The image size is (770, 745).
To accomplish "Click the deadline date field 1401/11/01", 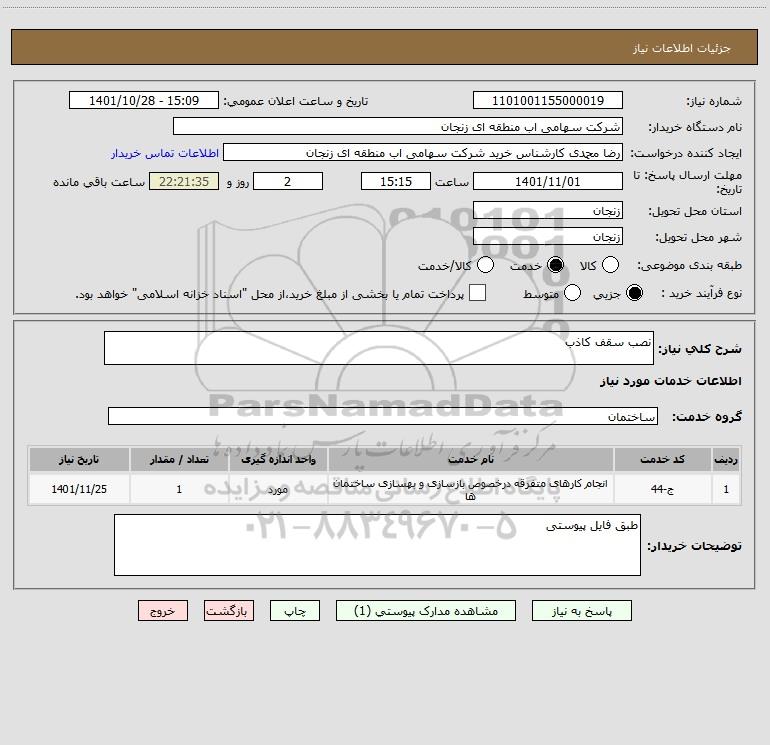I will click(548, 181).
